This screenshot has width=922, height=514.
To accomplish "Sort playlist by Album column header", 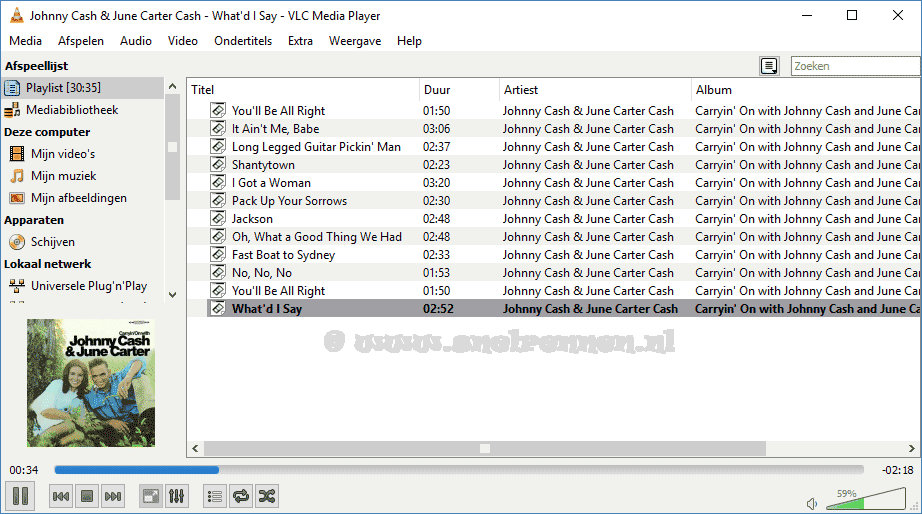I will tap(806, 90).
